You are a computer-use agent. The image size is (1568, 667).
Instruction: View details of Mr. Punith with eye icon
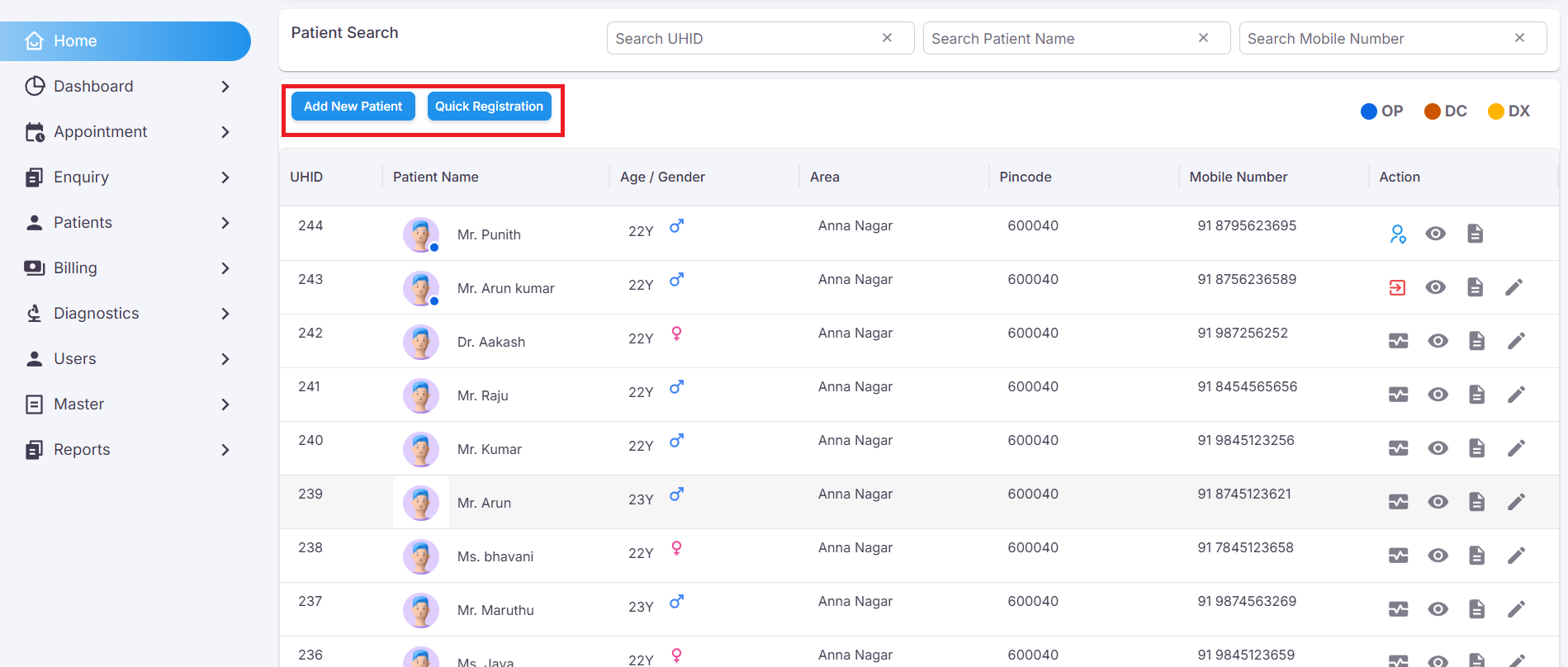click(1436, 234)
